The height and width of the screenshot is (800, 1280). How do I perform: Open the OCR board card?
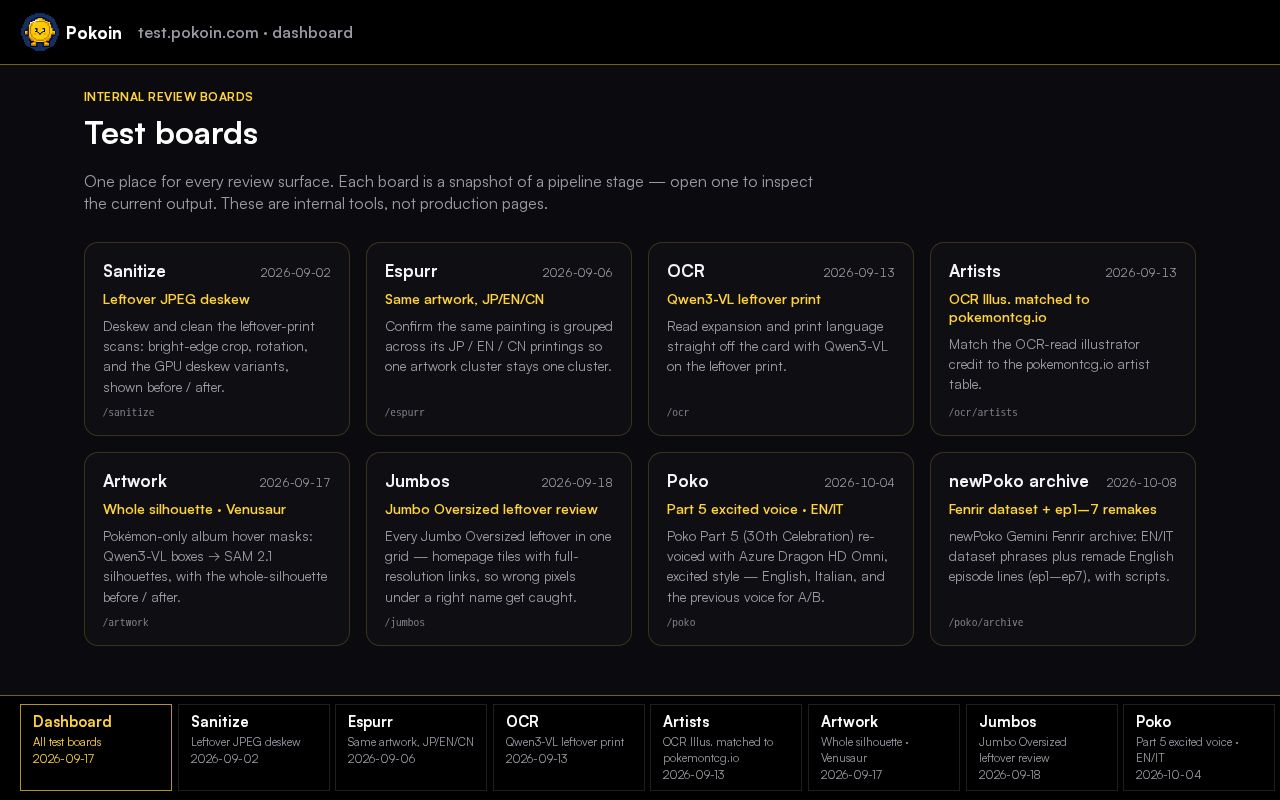pyautogui.click(x=781, y=339)
